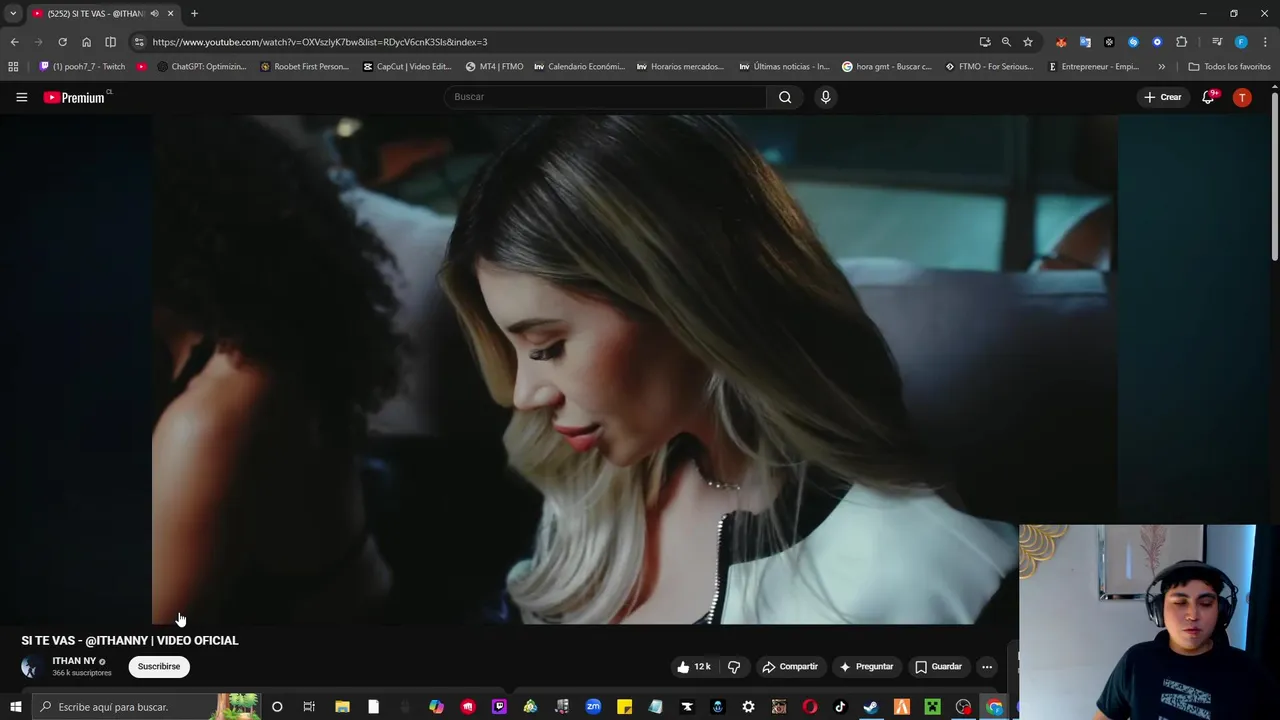The image size is (1280, 720).
Task: Go back with browser back arrow
Action: tap(14, 42)
